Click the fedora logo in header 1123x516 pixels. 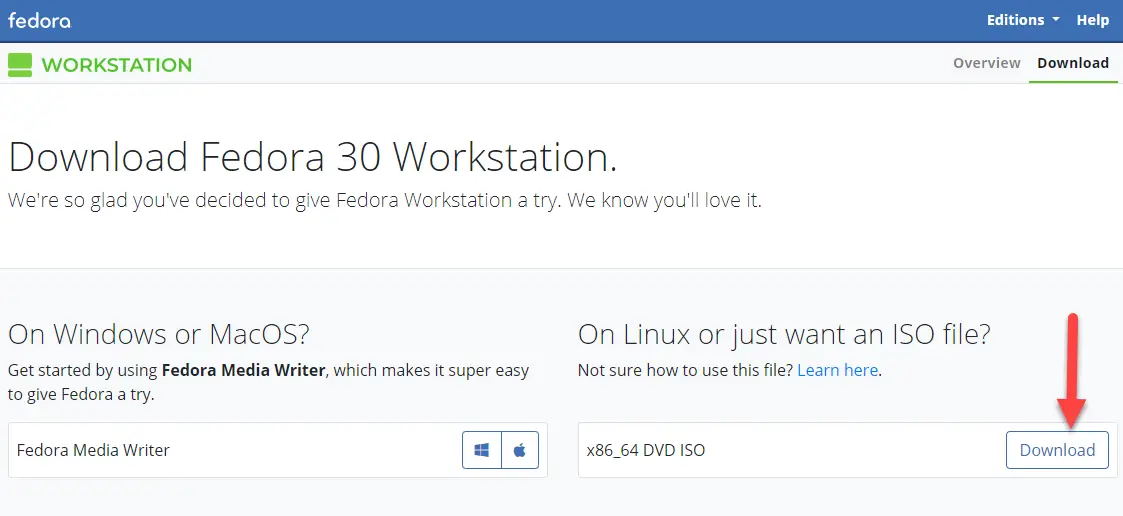tap(39, 20)
